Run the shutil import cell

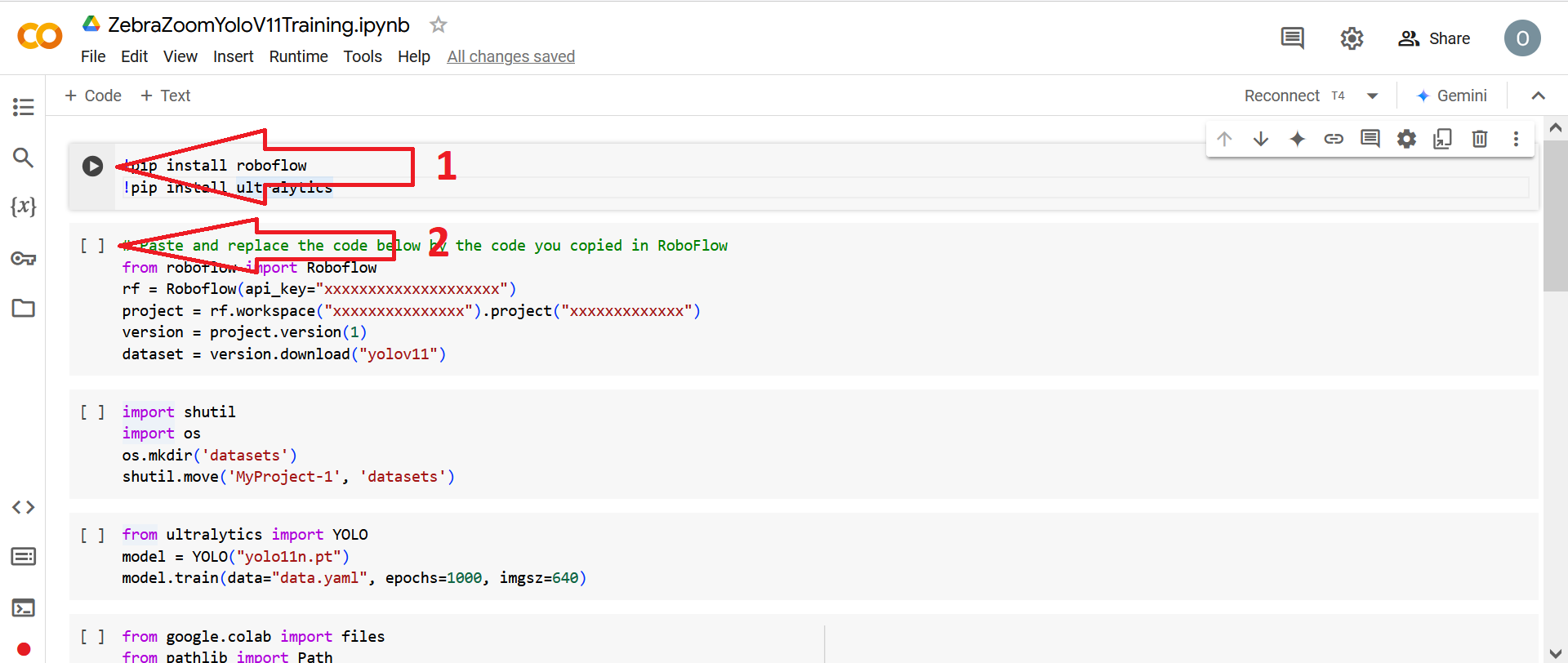tap(92, 412)
